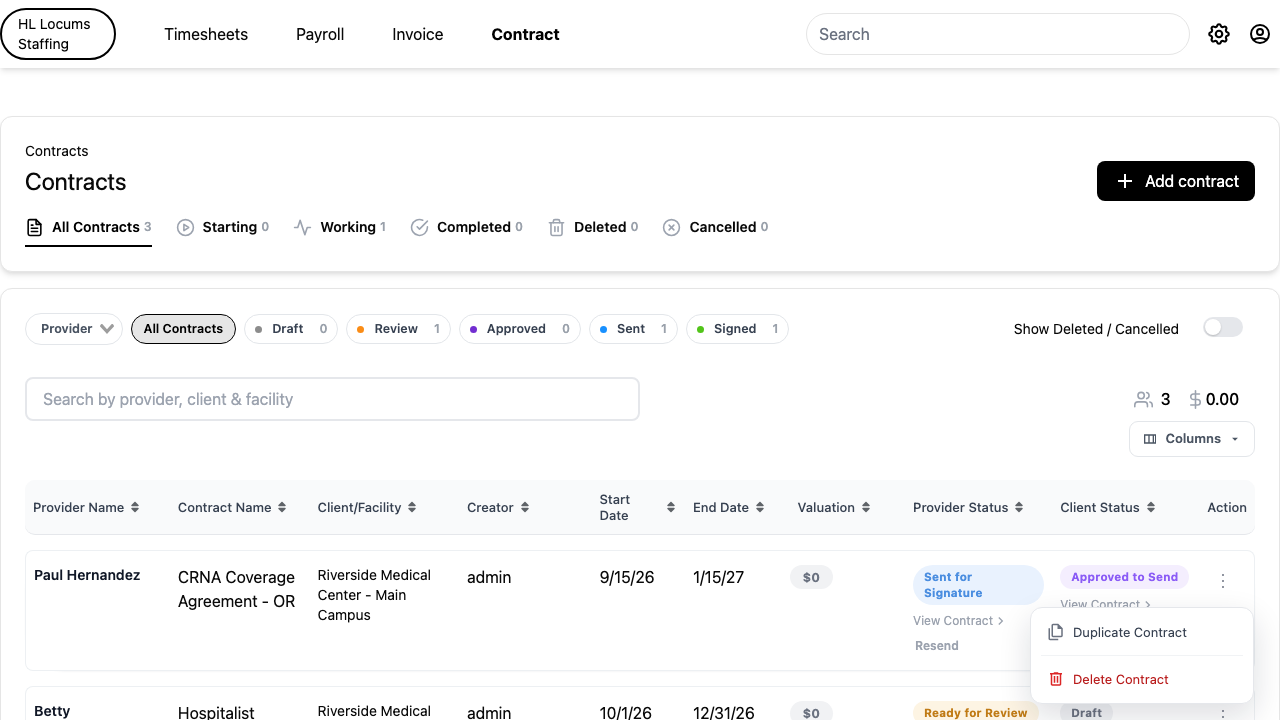Choose Duplicate Contract from menu

tap(1141, 632)
